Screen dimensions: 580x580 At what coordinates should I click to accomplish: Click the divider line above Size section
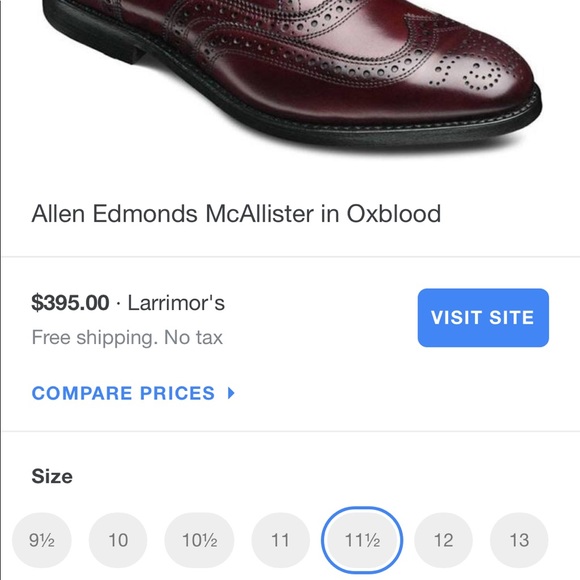(x=291, y=431)
